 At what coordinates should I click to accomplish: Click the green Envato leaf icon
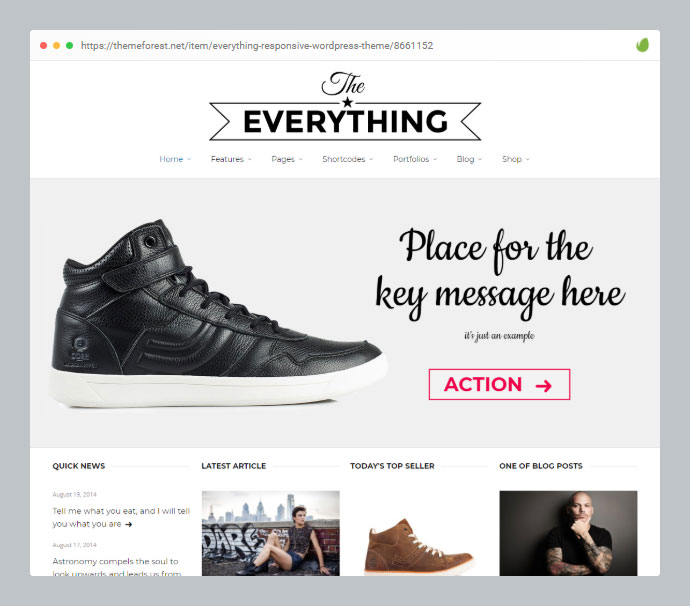pos(642,45)
